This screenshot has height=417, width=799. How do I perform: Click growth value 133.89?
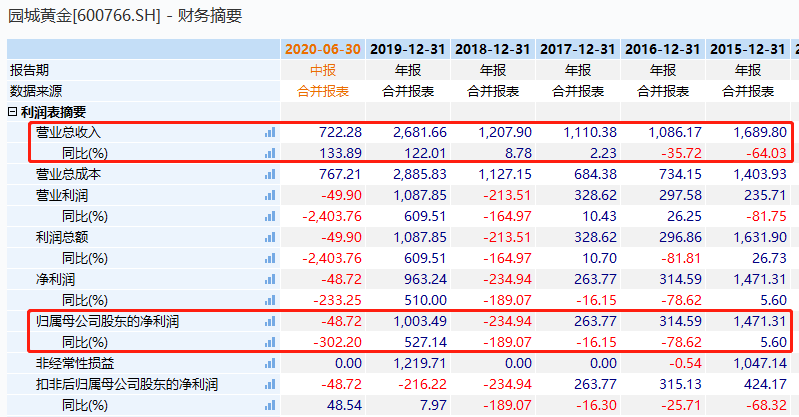[x=340, y=153]
